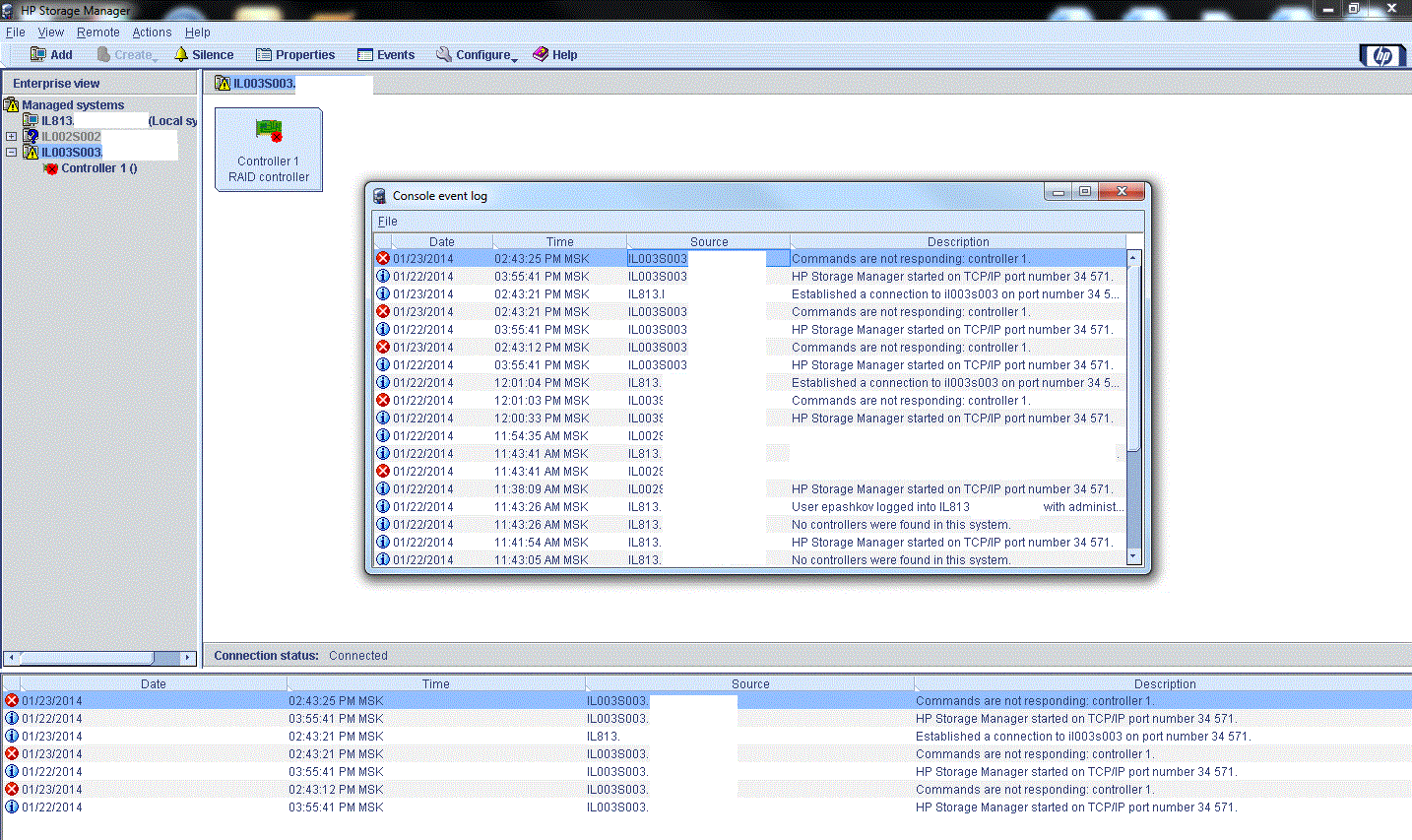Click error icon on 02:43:25 PM console row

pos(383,258)
